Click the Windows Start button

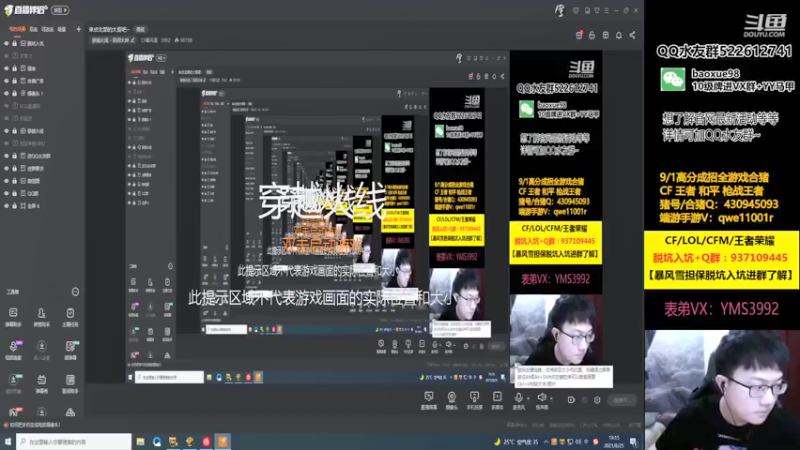click(x=8, y=442)
